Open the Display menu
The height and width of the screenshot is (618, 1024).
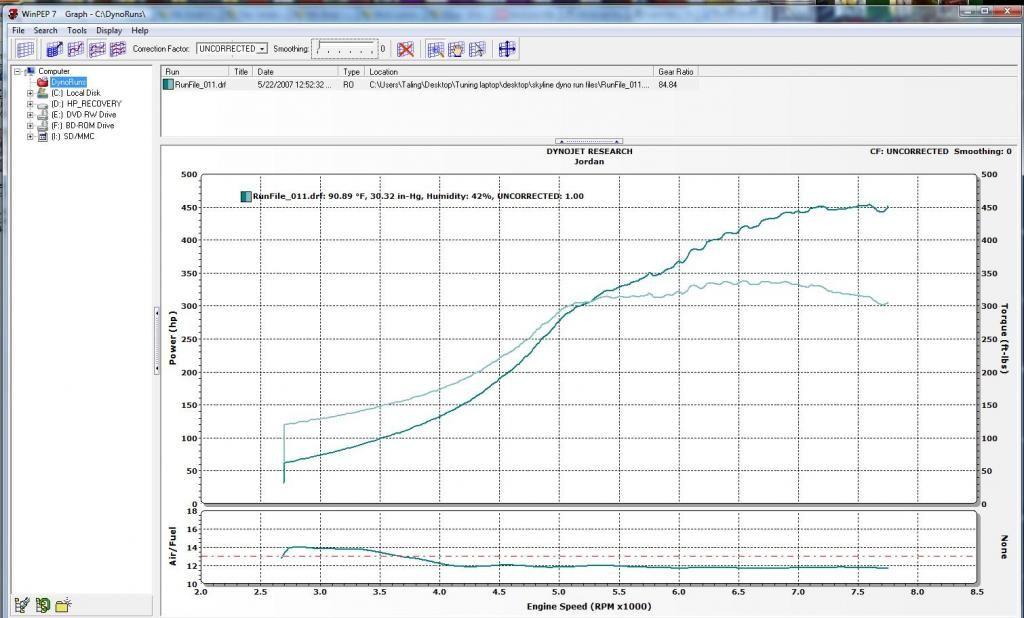point(110,30)
